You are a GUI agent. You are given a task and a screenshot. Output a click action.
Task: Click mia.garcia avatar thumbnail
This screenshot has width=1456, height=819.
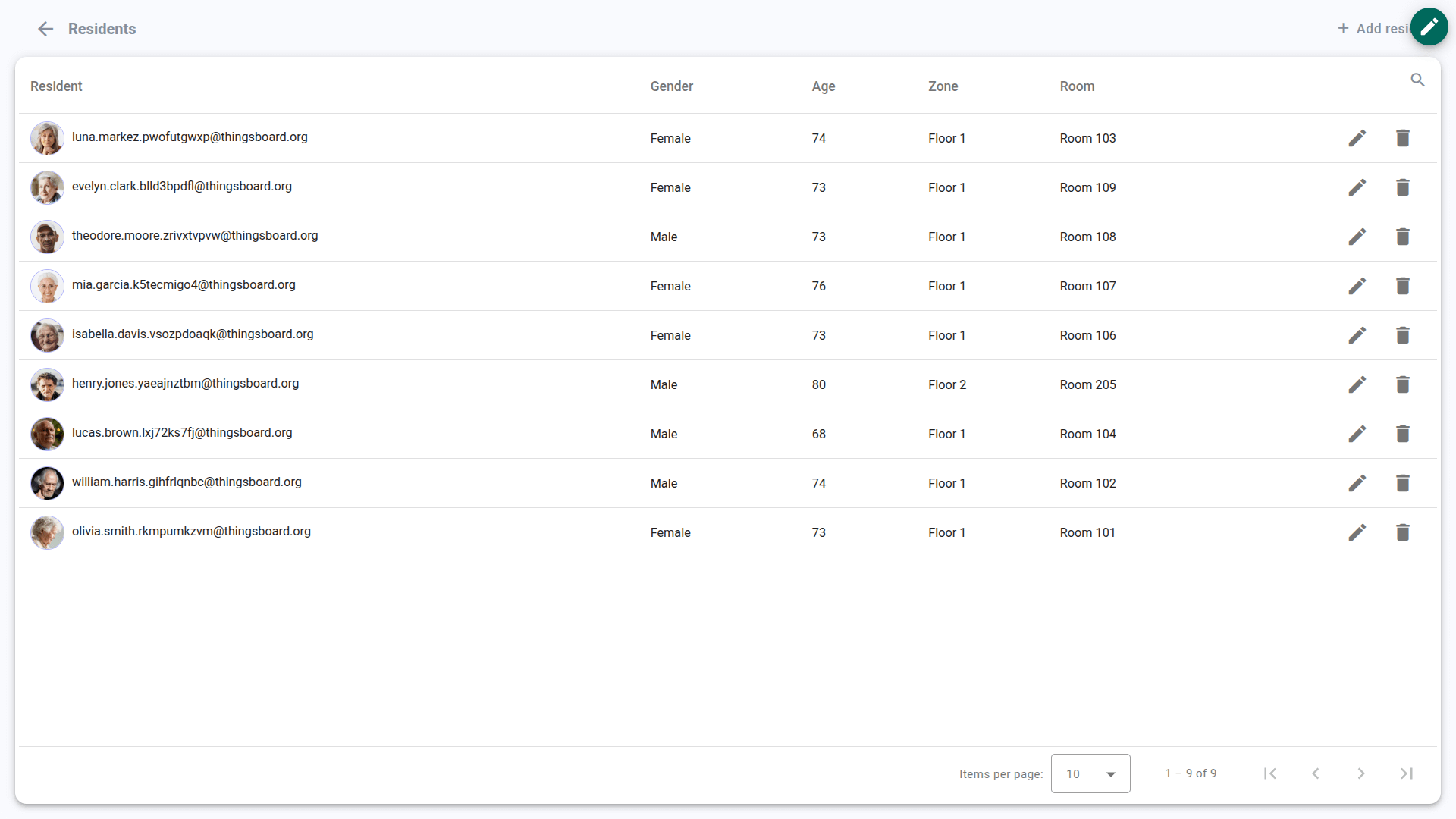click(x=47, y=286)
